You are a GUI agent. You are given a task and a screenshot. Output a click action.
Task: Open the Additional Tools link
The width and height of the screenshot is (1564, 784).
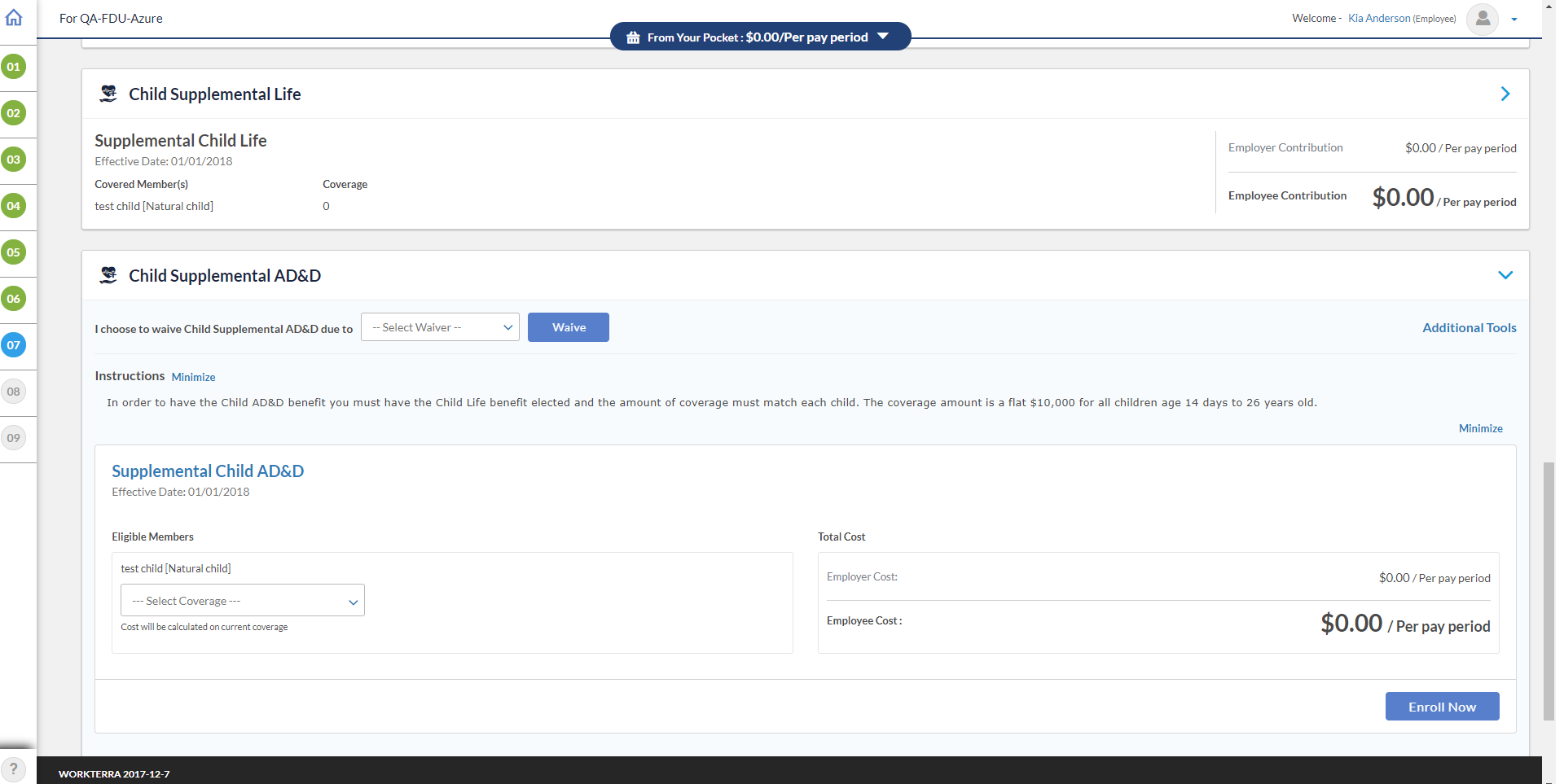tap(1469, 327)
